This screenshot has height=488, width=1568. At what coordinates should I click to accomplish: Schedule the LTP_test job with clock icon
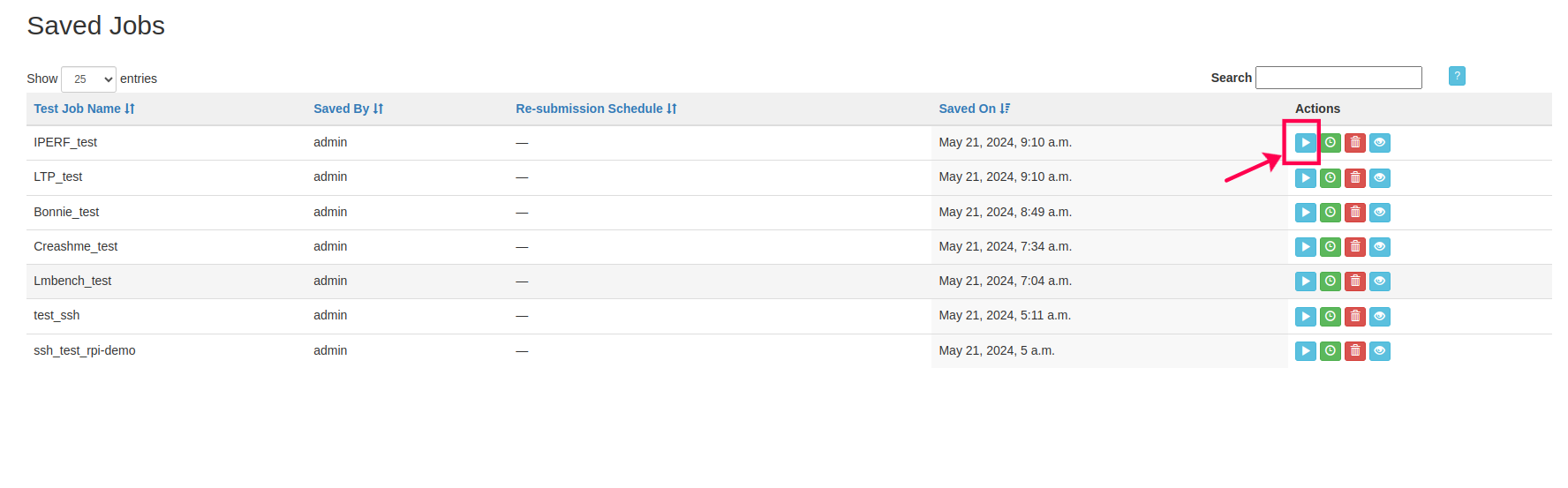pyautogui.click(x=1330, y=178)
